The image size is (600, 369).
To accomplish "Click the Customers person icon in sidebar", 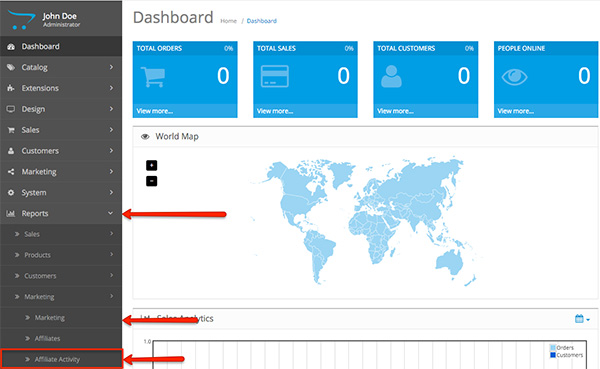I will tap(11, 151).
